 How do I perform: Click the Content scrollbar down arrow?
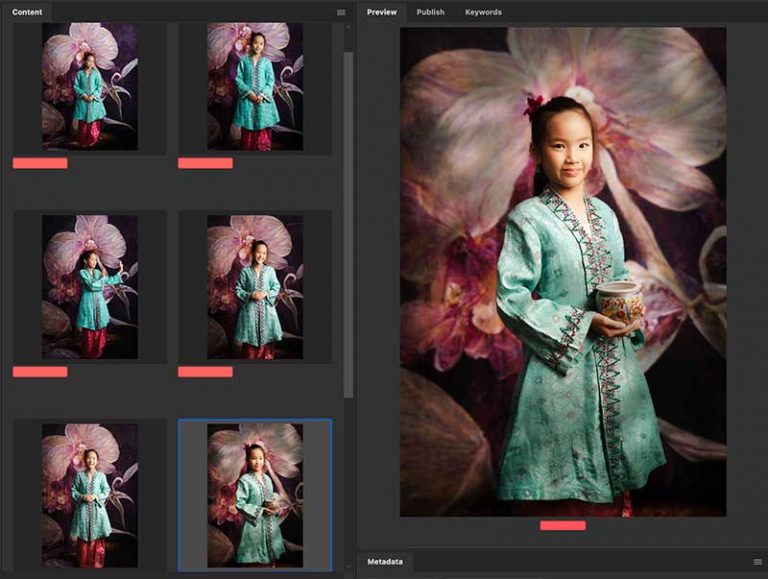point(348,563)
